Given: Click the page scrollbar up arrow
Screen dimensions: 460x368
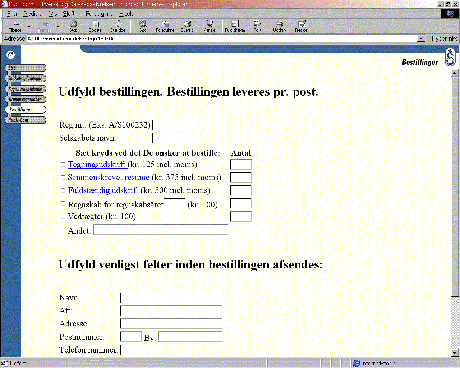Looking at the screenshot, I should tap(455, 74).
